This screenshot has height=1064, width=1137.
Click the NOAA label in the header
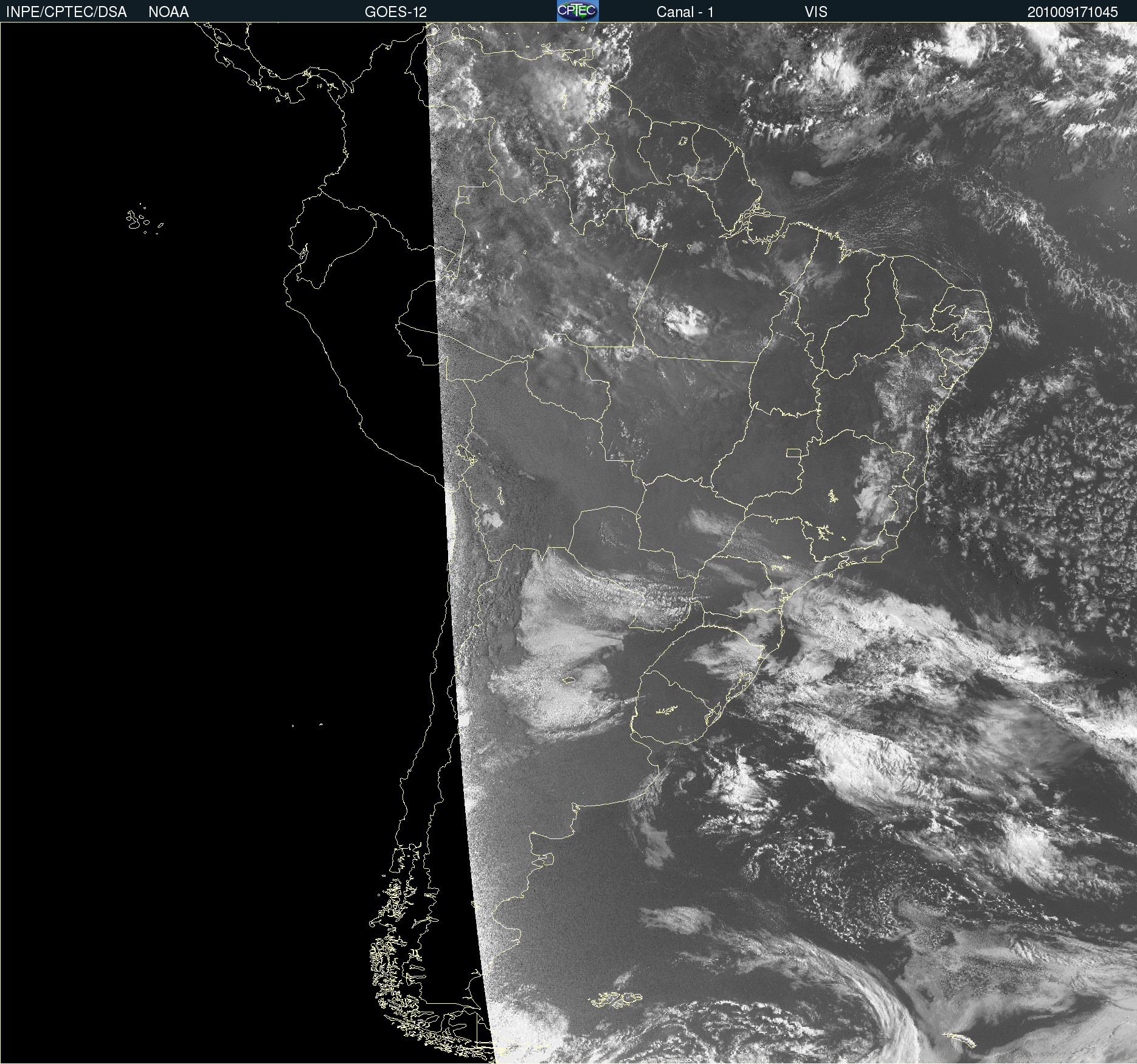click(x=168, y=12)
